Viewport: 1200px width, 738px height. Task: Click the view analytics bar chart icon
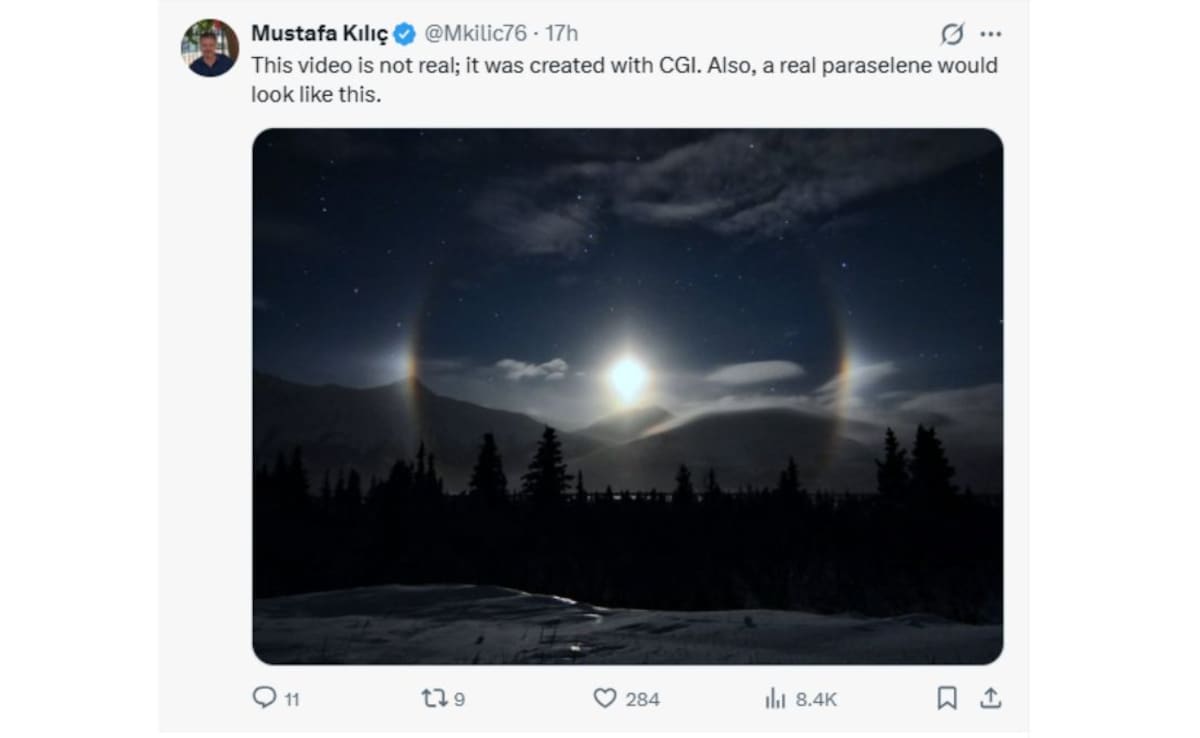point(775,699)
